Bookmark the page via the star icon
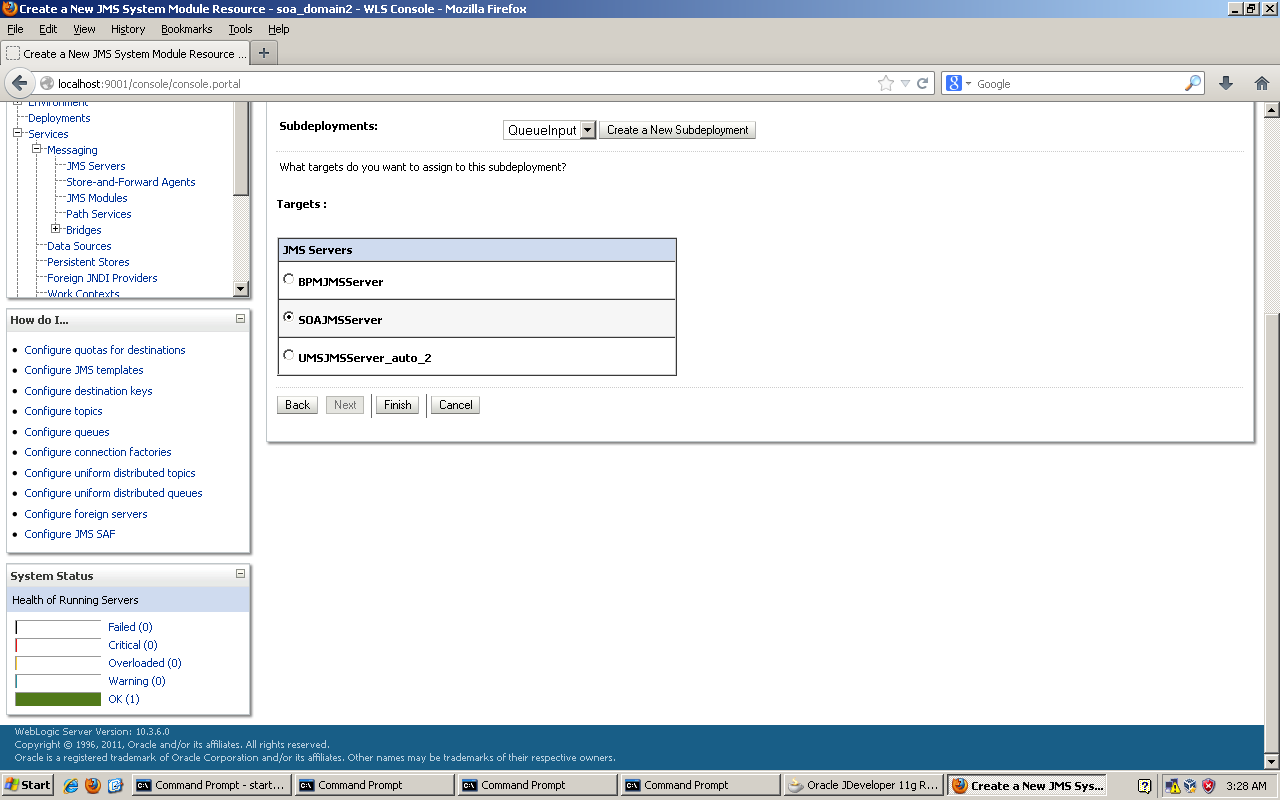 (884, 84)
